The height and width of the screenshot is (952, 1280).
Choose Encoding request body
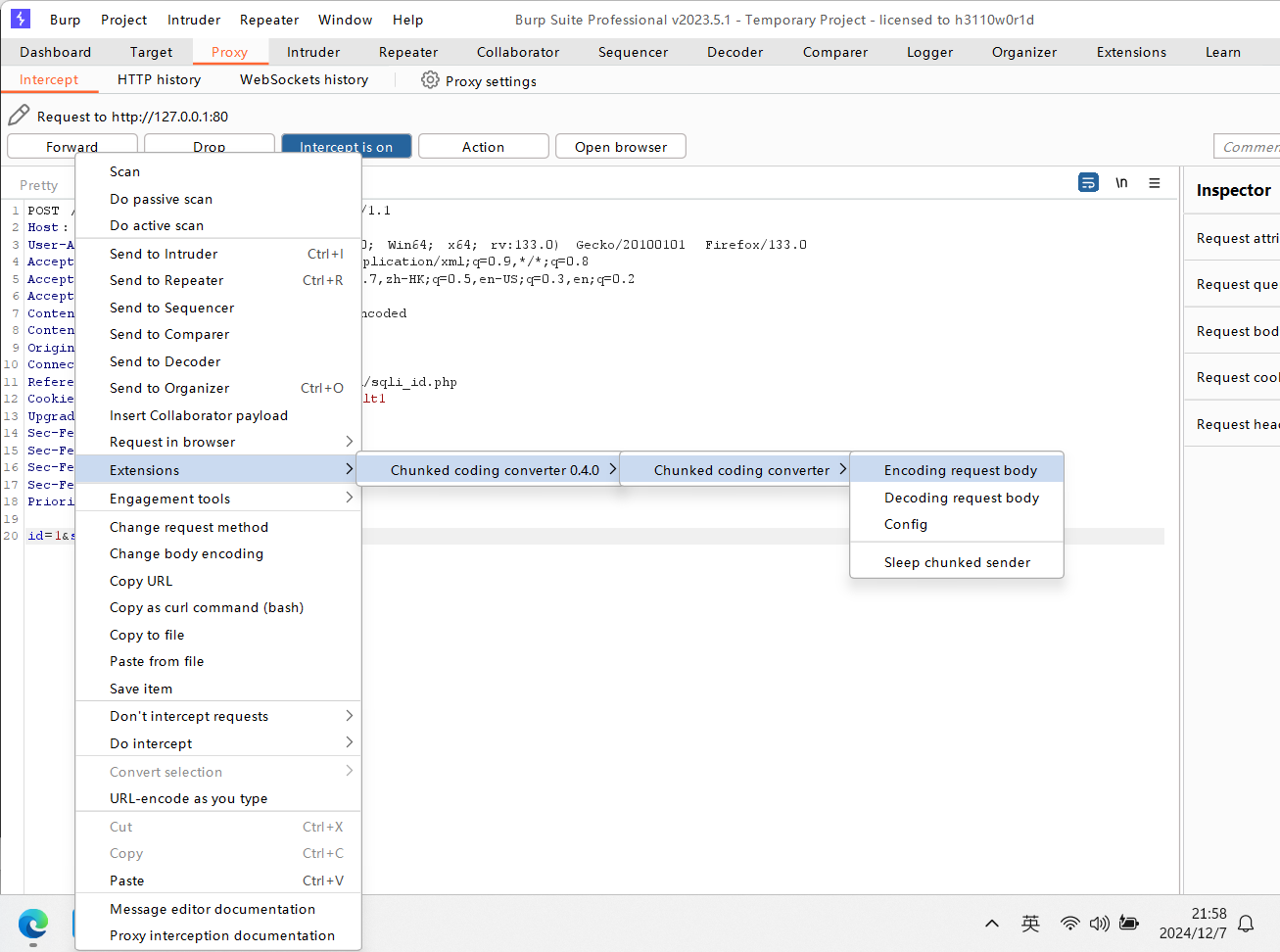957,470
